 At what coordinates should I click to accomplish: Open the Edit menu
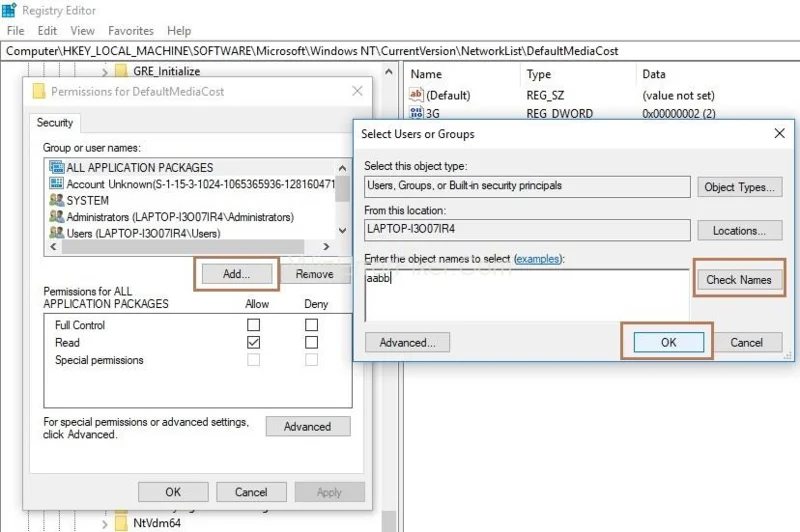(47, 31)
